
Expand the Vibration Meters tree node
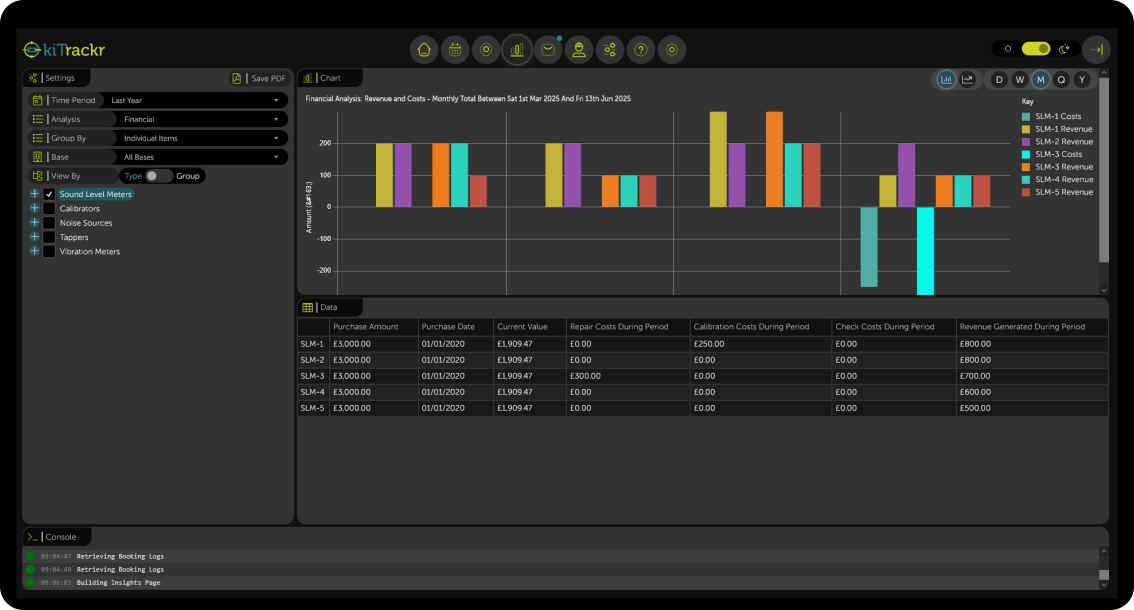34,251
